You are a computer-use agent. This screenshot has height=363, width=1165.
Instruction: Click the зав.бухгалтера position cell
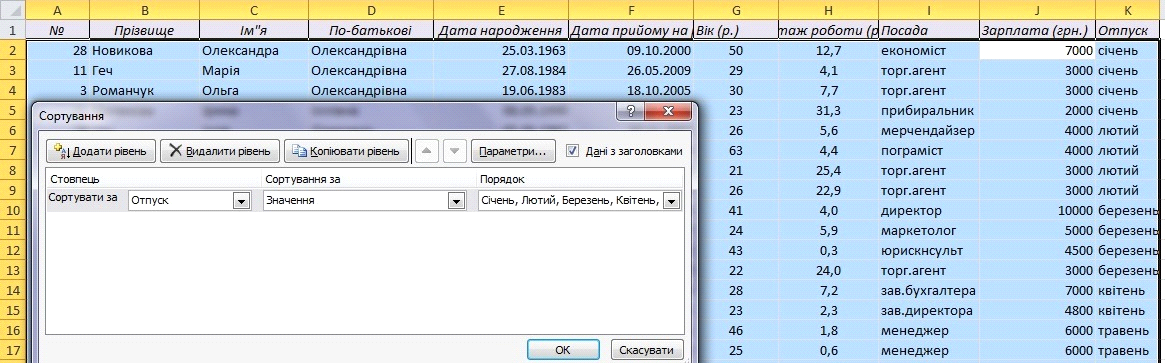[929, 290]
